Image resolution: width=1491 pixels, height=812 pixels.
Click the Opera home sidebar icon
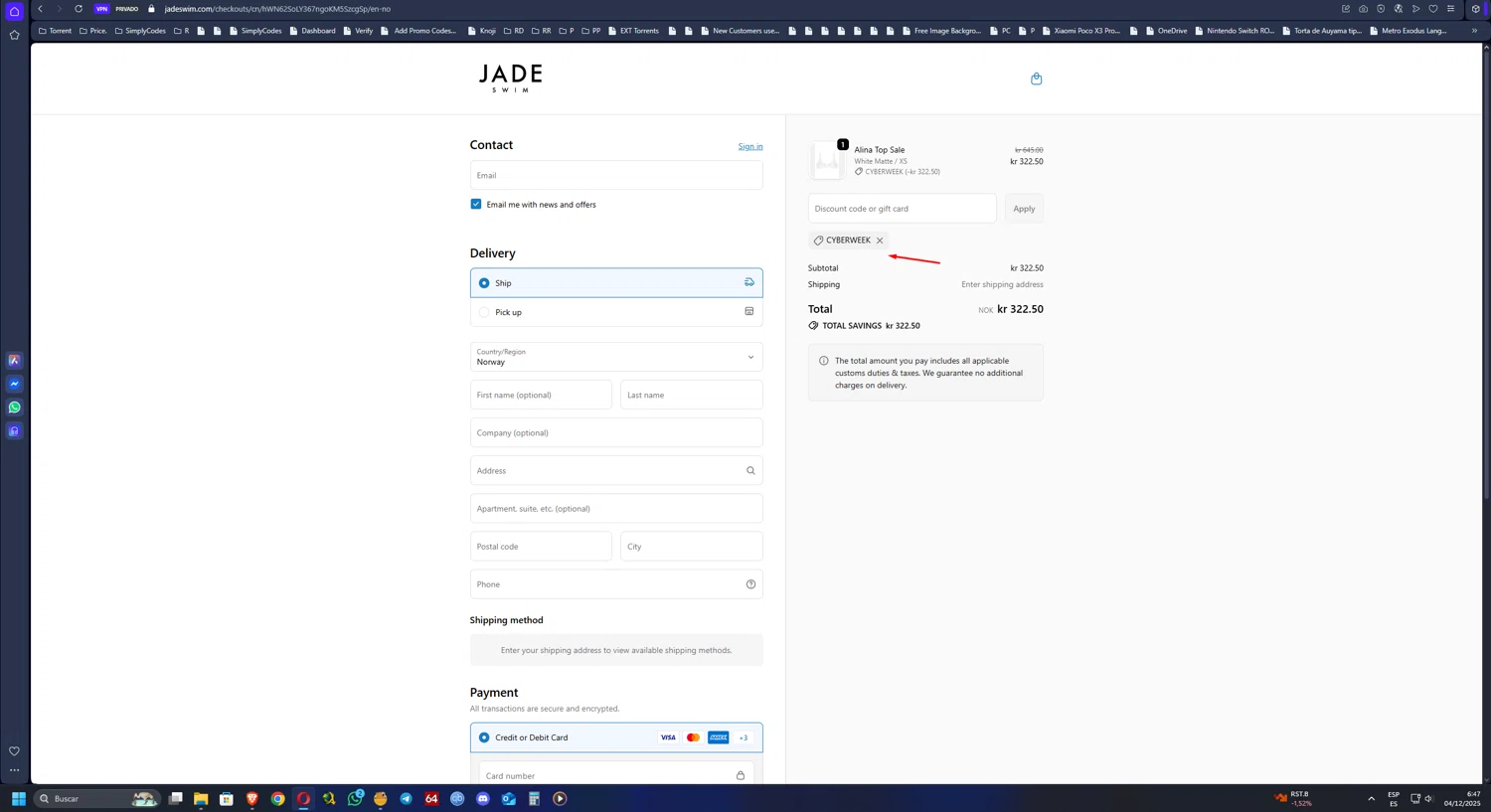14,11
